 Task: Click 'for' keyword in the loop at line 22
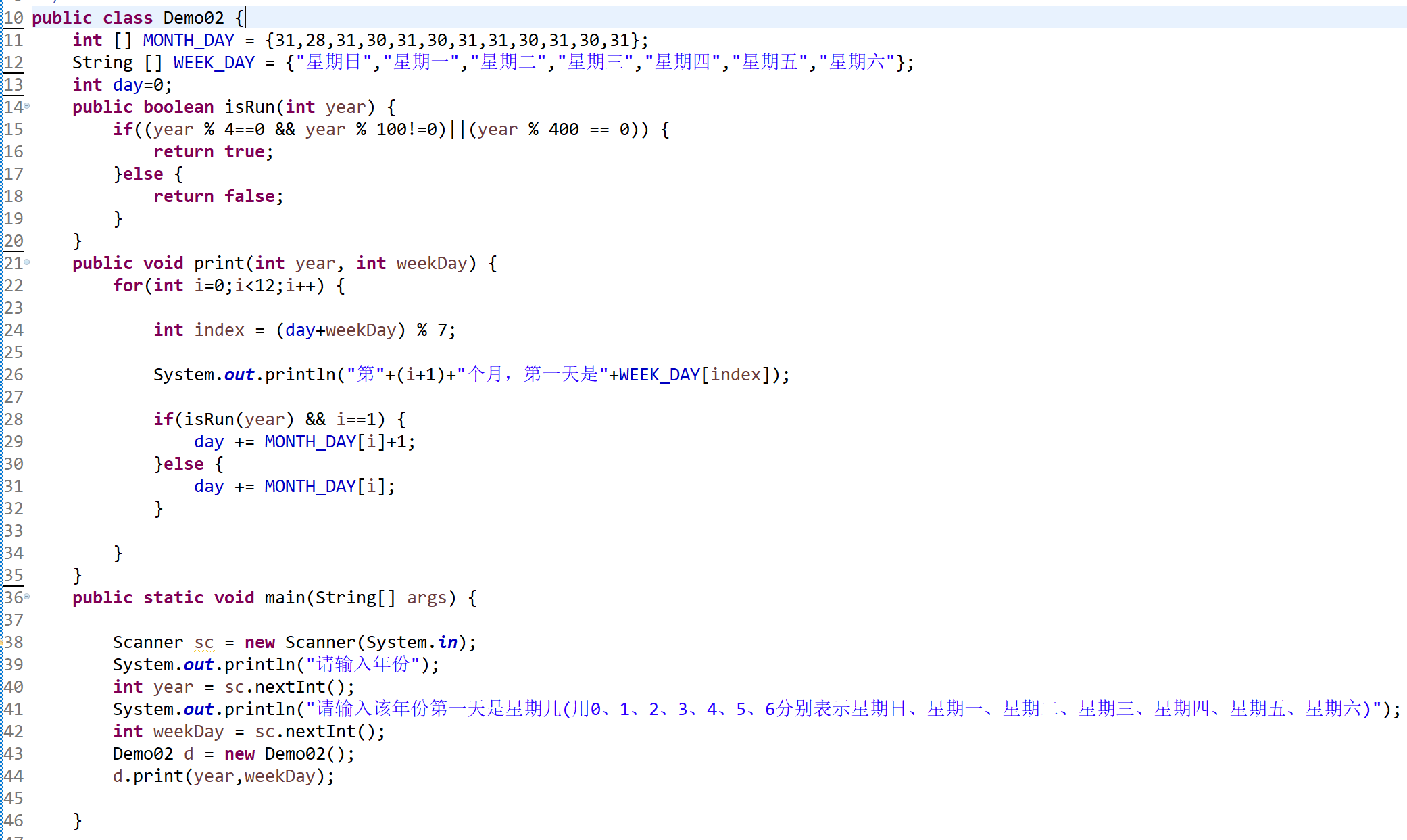(127, 286)
